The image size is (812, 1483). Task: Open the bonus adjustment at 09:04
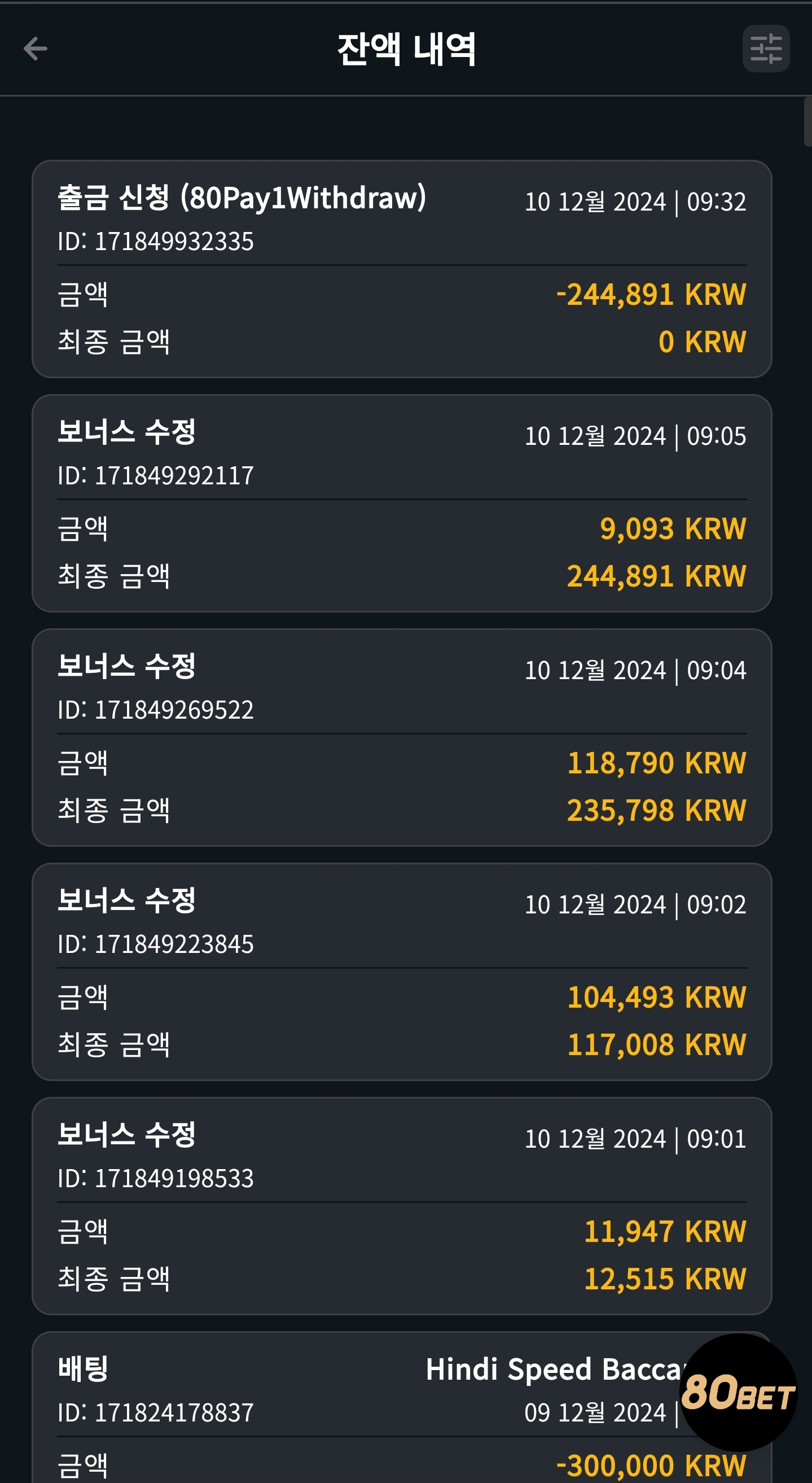coord(402,737)
